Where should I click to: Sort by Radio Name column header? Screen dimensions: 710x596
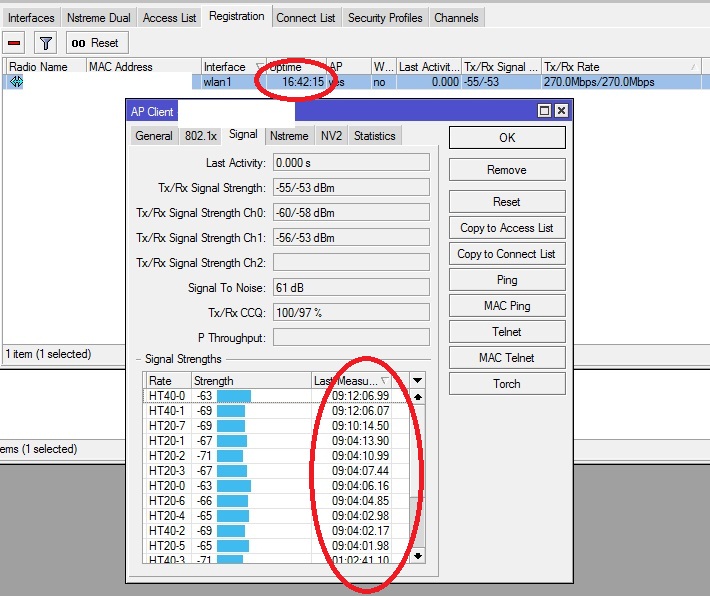tap(45, 67)
